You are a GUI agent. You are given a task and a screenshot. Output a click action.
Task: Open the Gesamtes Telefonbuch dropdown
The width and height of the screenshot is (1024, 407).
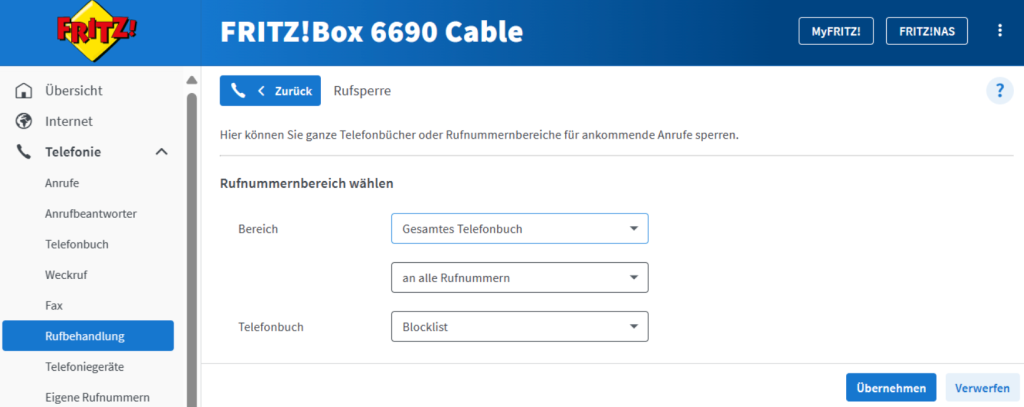pos(519,229)
